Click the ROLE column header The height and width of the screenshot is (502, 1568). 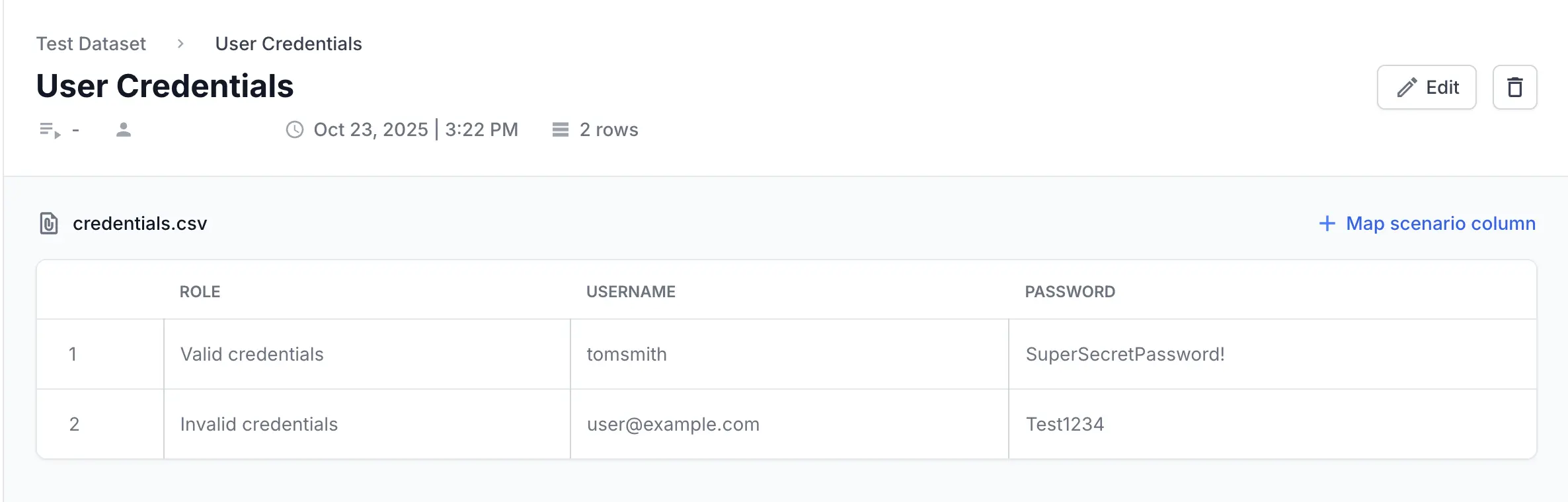pyautogui.click(x=200, y=292)
